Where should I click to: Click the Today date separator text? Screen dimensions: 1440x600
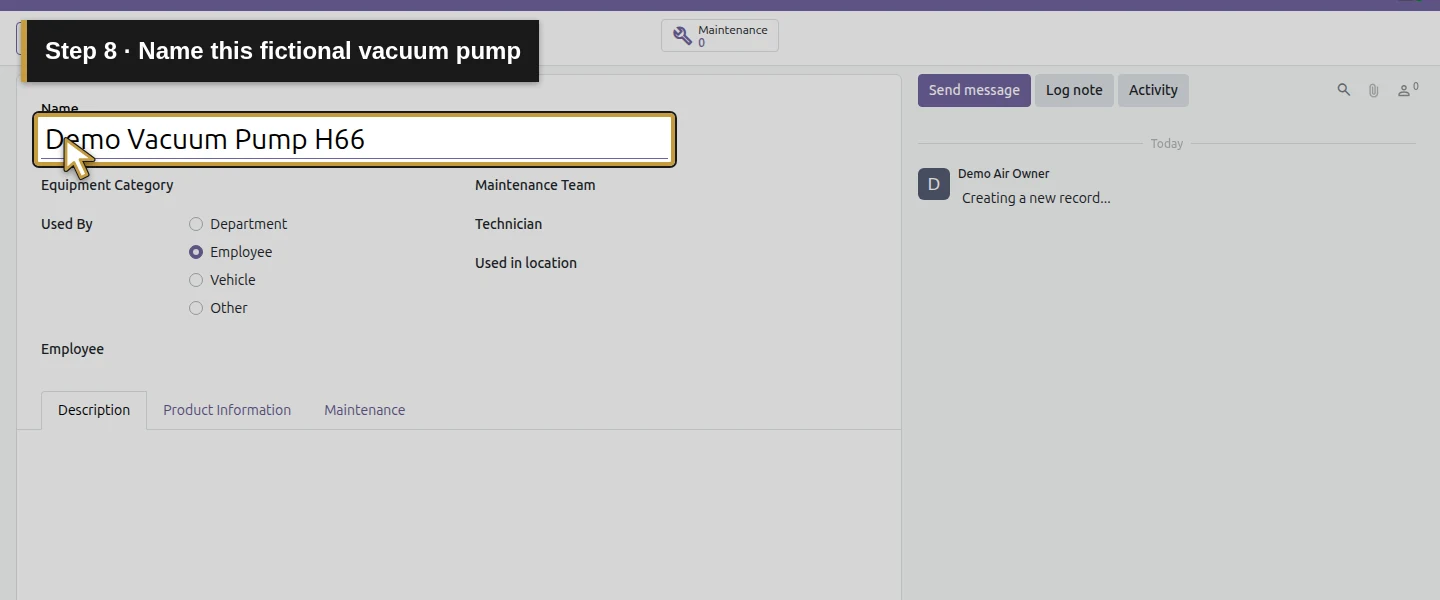tap(1167, 144)
